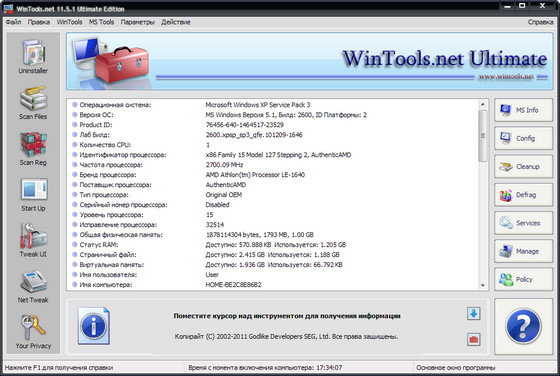Click the large blue question mark help icon

pos(523,326)
